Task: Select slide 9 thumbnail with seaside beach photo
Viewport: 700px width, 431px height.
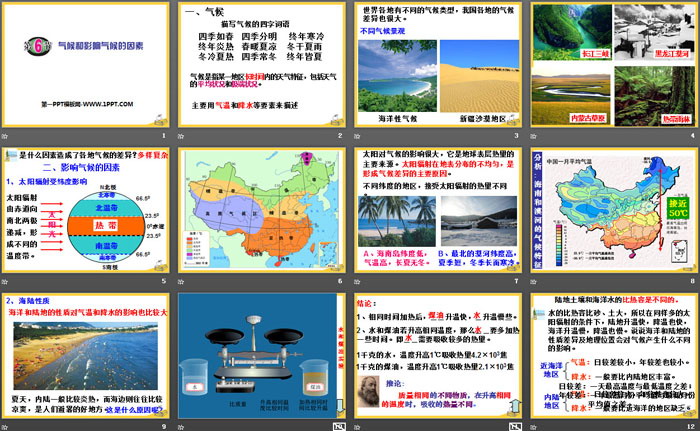Action: [86, 356]
